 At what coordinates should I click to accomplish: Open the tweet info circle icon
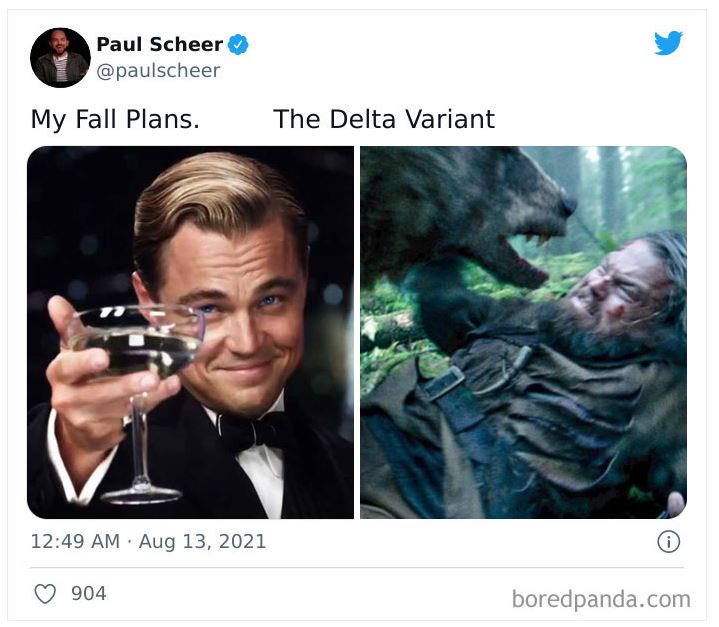668,542
